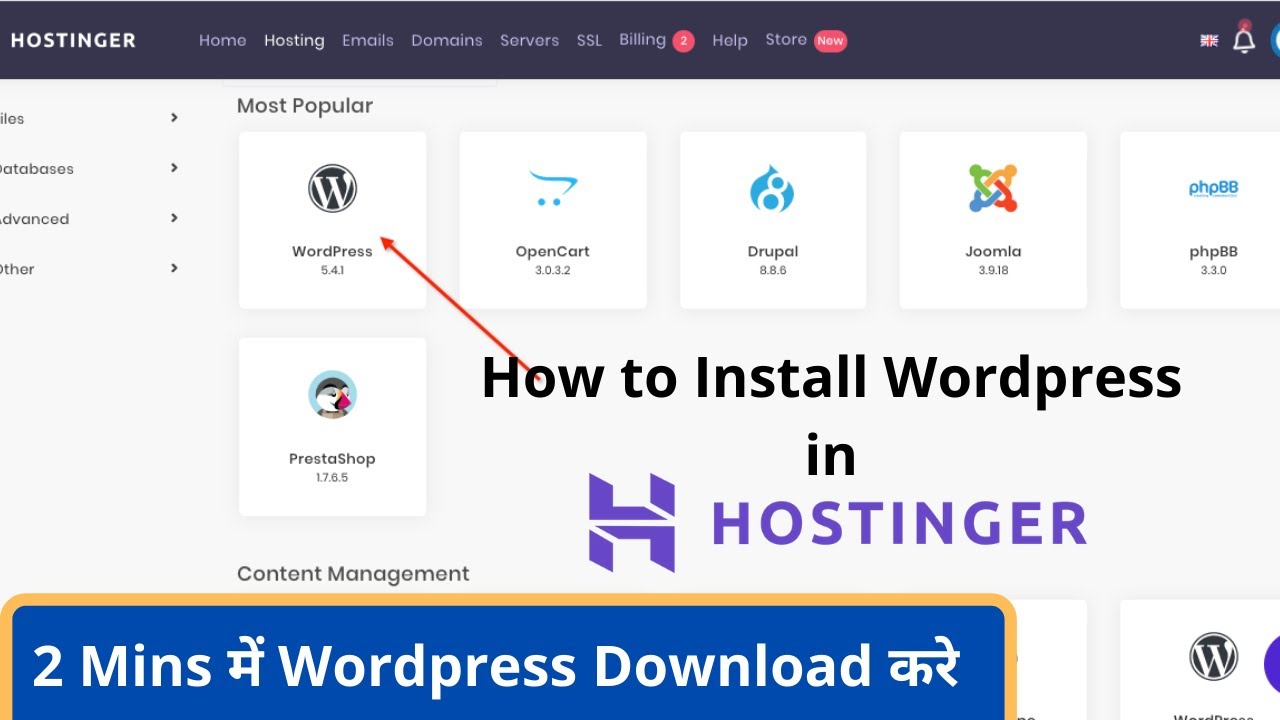Open the Home menu item

point(222,40)
